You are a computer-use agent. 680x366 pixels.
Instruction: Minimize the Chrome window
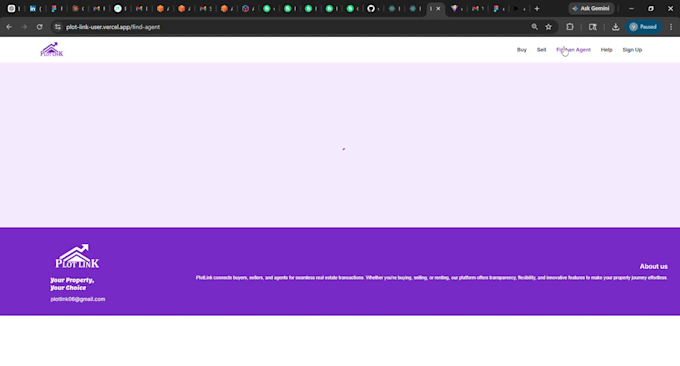(631, 9)
